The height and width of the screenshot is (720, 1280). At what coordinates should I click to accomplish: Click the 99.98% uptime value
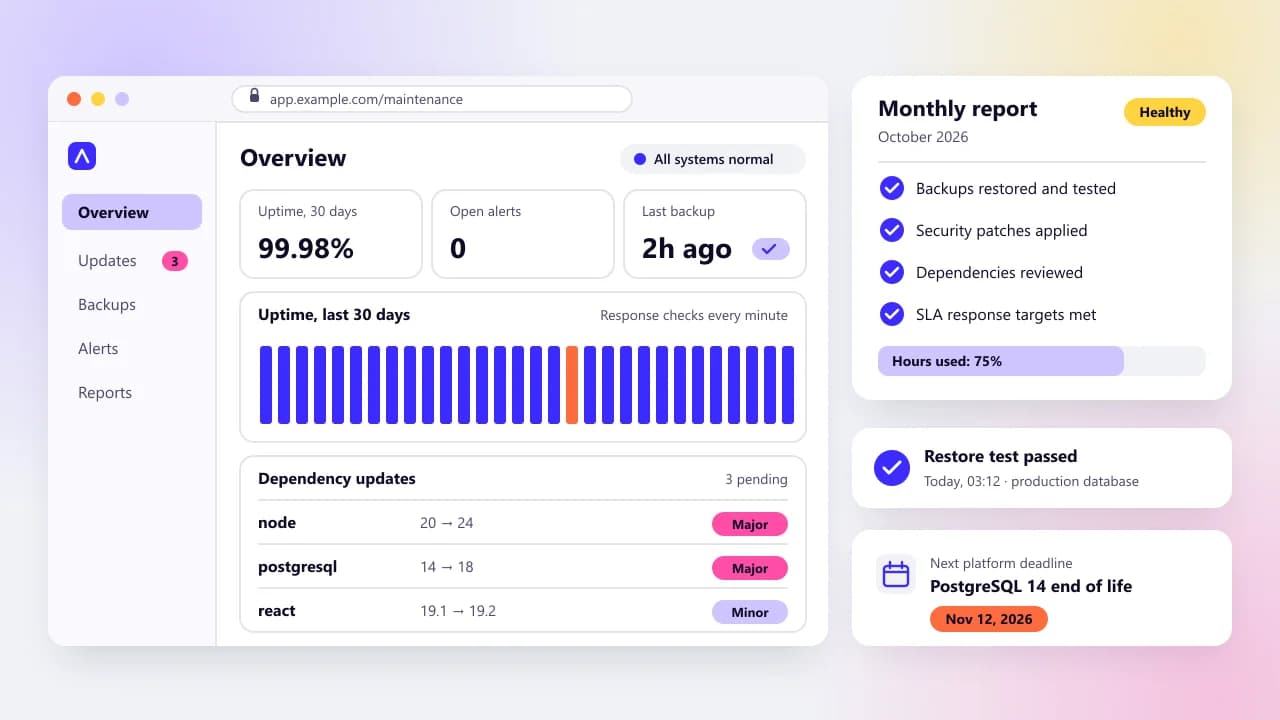pos(306,249)
